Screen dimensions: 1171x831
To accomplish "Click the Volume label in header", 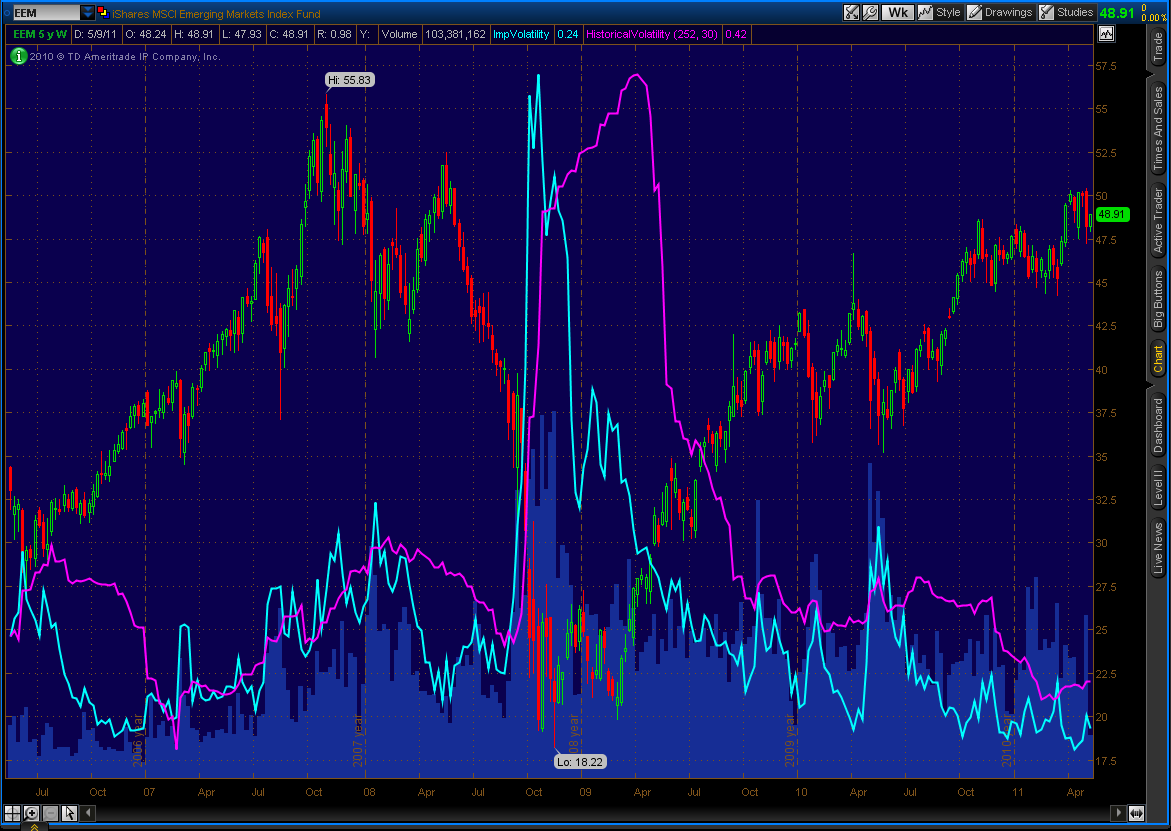I will tap(399, 34).
